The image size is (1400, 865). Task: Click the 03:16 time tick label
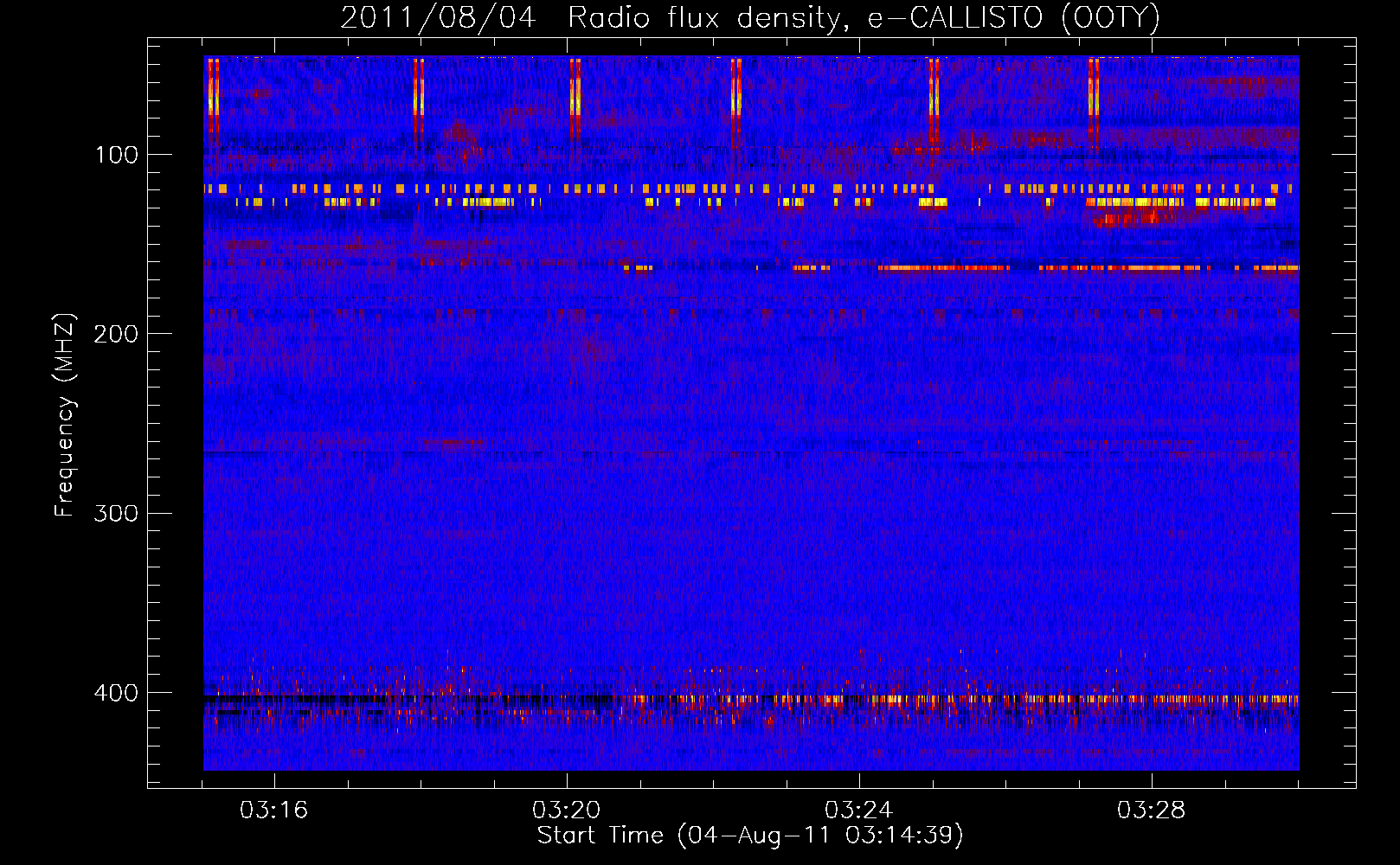tap(273, 811)
